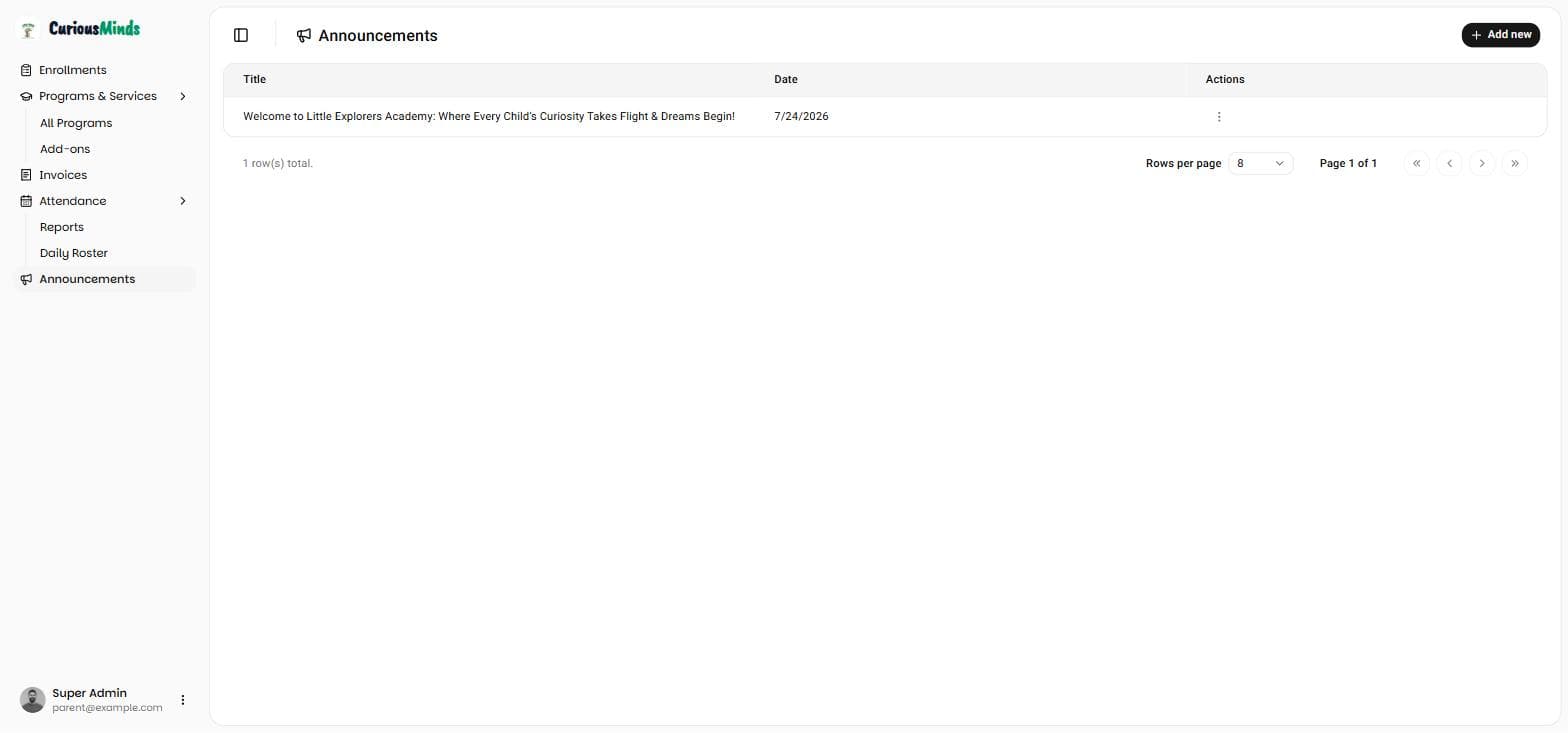Collapse the Programs & Services chevron
The image size is (1568, 733).
182,96
